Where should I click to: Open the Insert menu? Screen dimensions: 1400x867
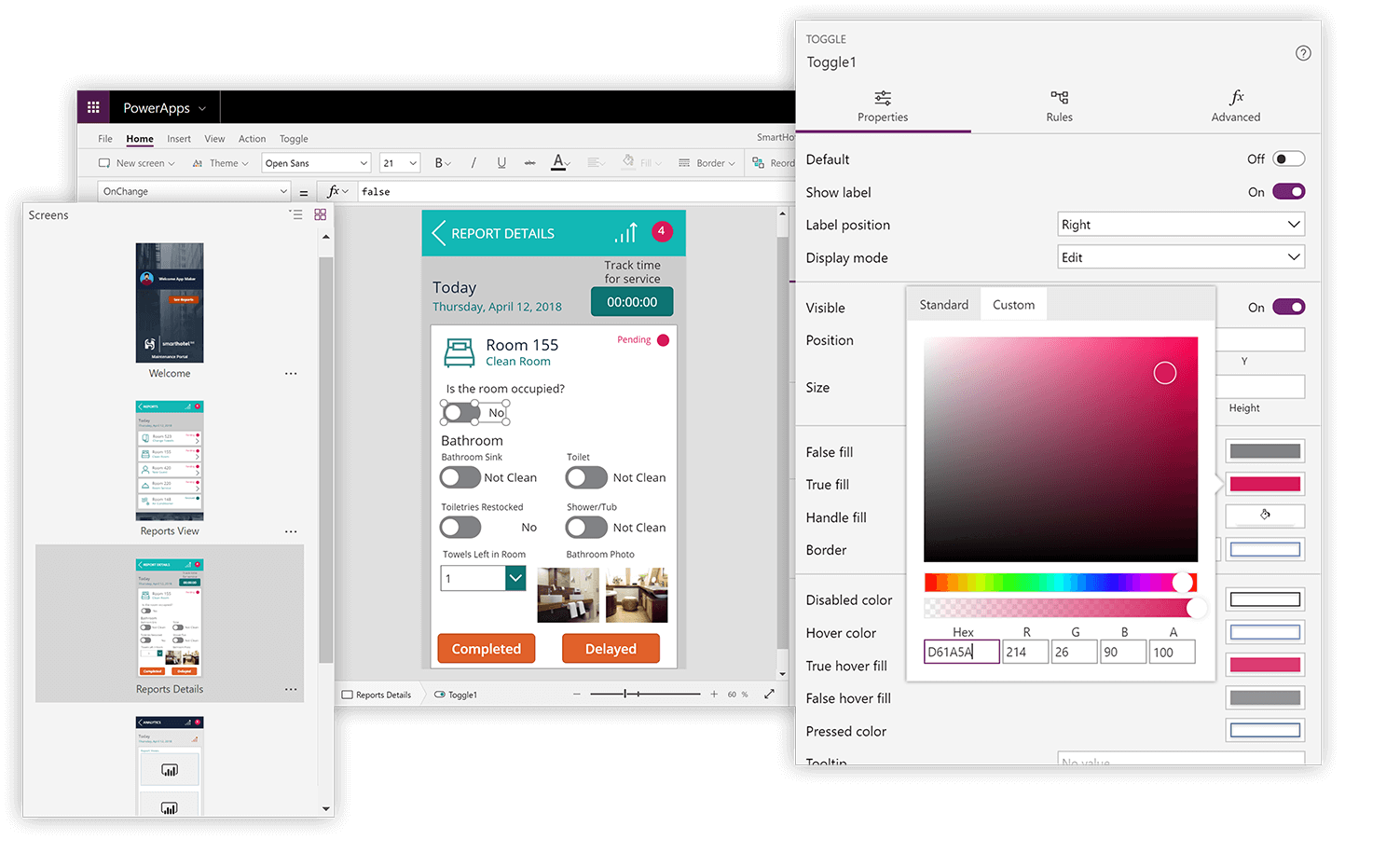point(179,139)
